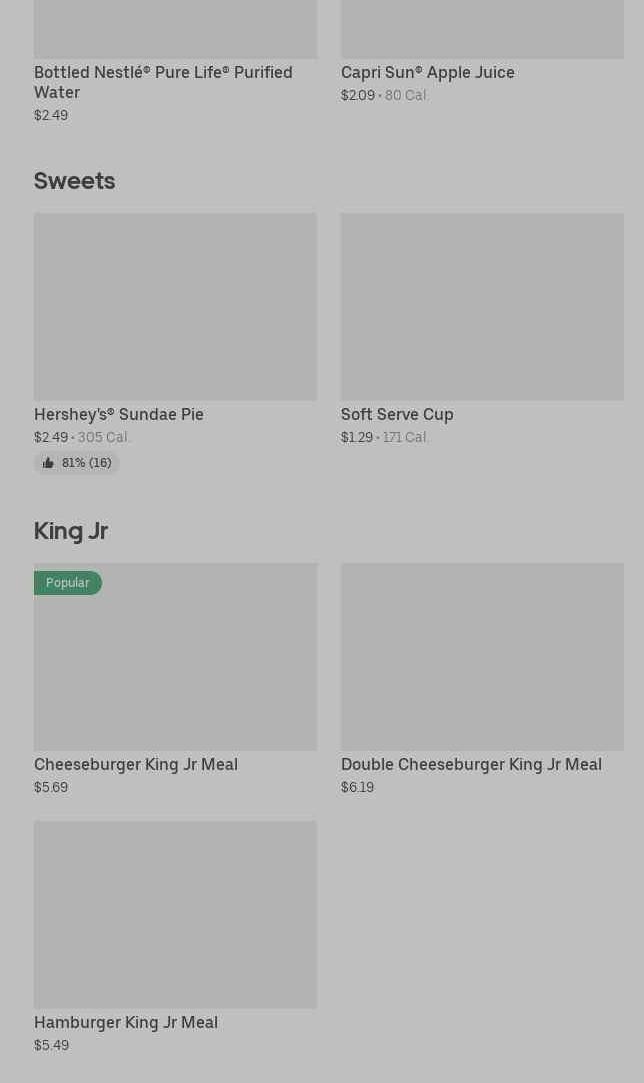Click the King Jr section heading

(x=71, y=531)
